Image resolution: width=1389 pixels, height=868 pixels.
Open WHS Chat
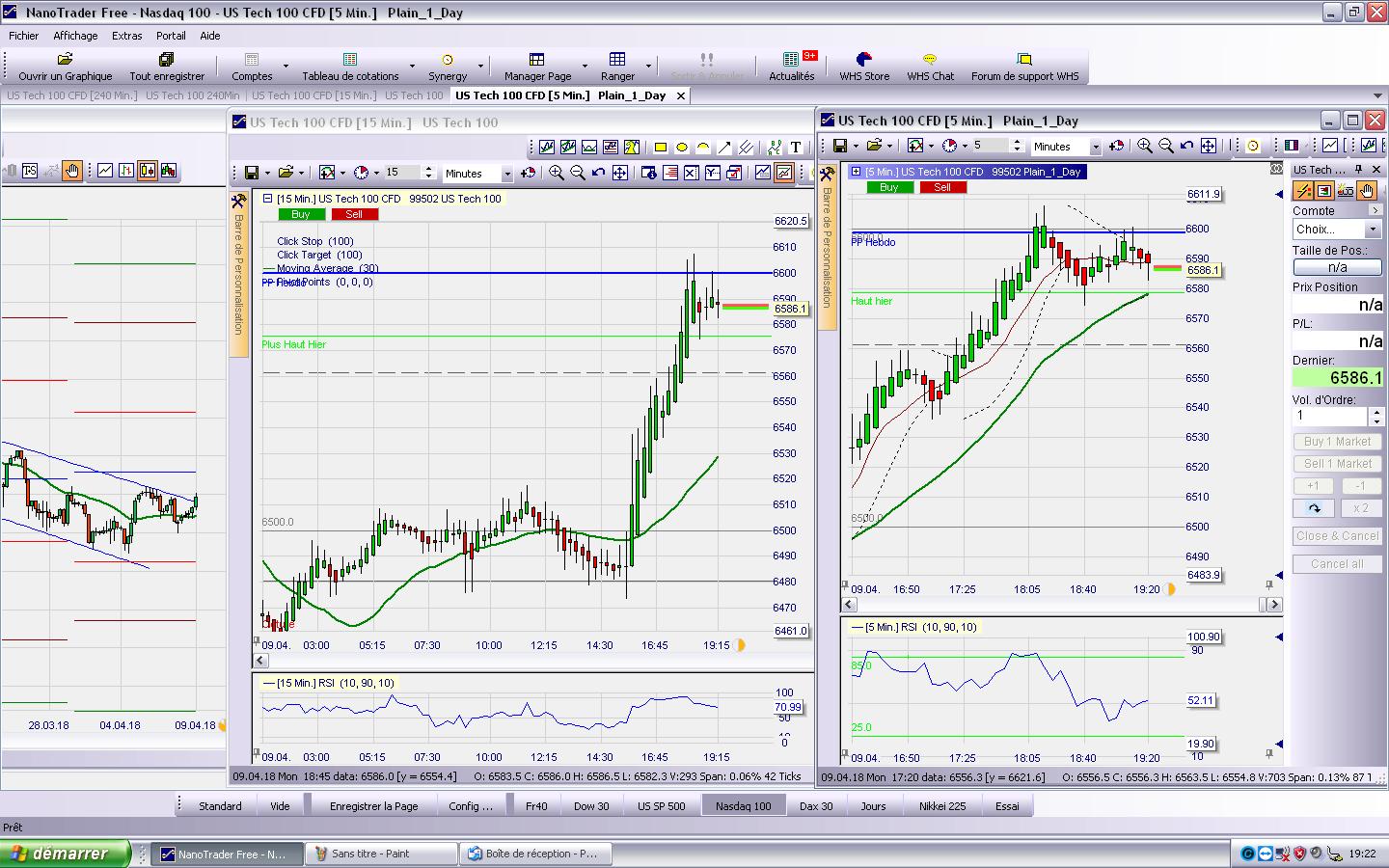[930, 67]
